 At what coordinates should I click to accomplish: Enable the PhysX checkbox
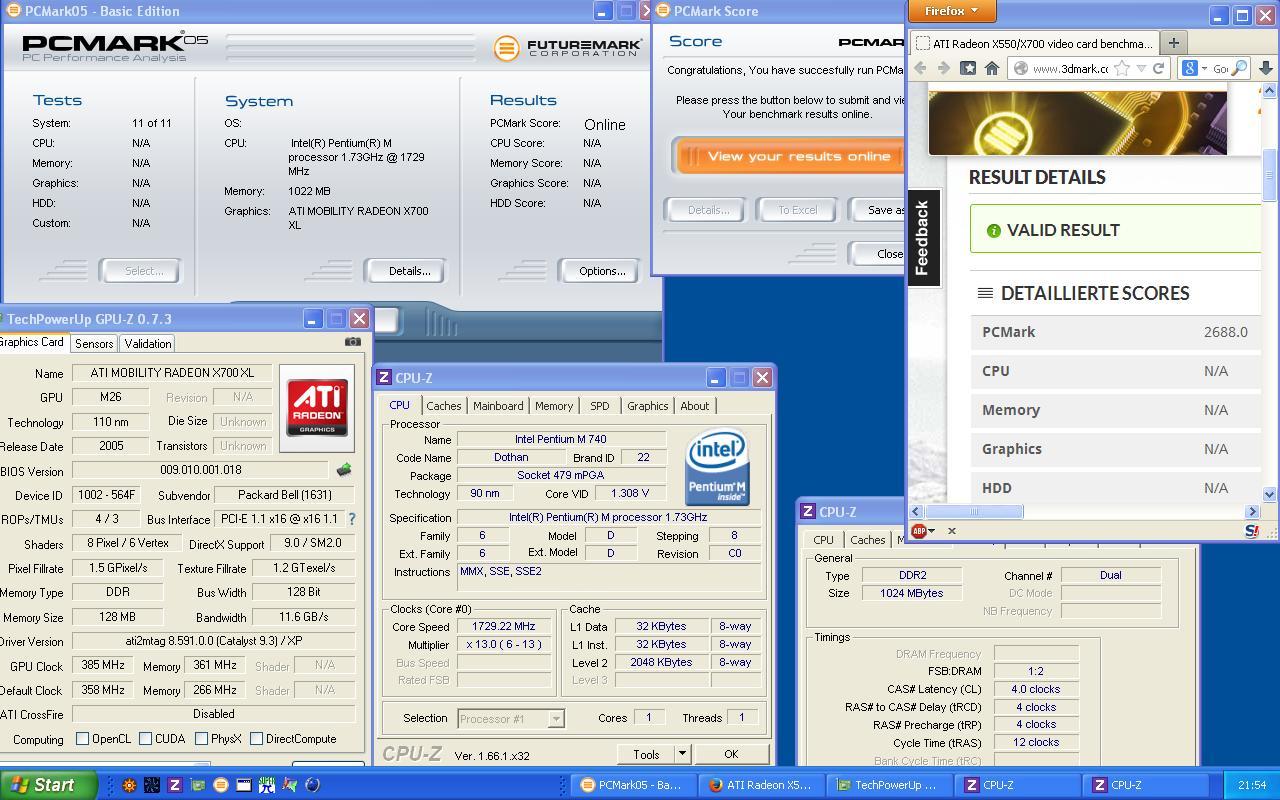point(202,739)
